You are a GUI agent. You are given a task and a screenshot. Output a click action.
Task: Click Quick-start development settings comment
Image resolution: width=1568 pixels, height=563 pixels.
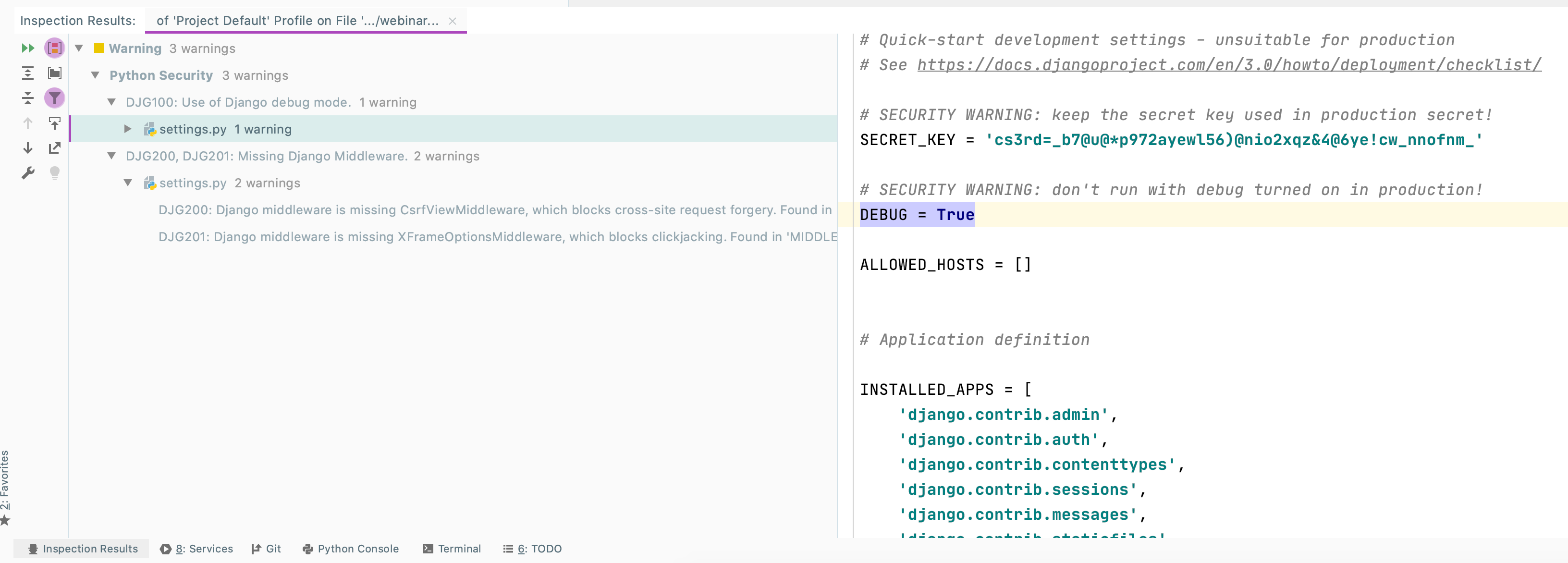point(1157,39)
